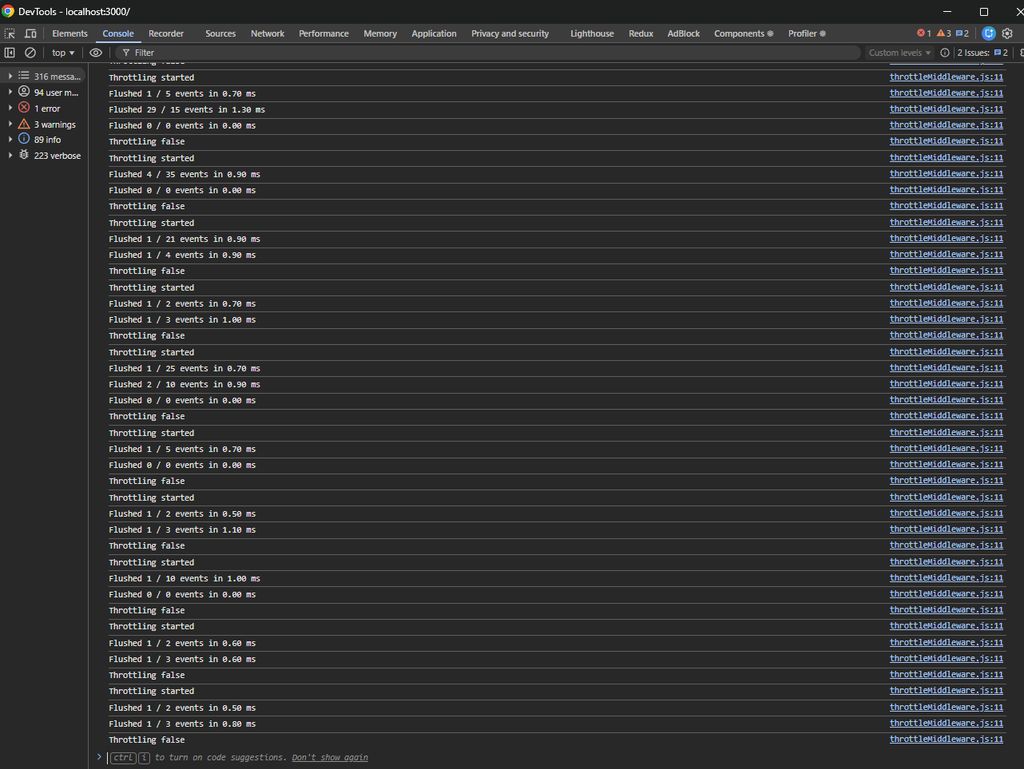
Task: Switch to the Redux tab
Action: click(641, 33)
